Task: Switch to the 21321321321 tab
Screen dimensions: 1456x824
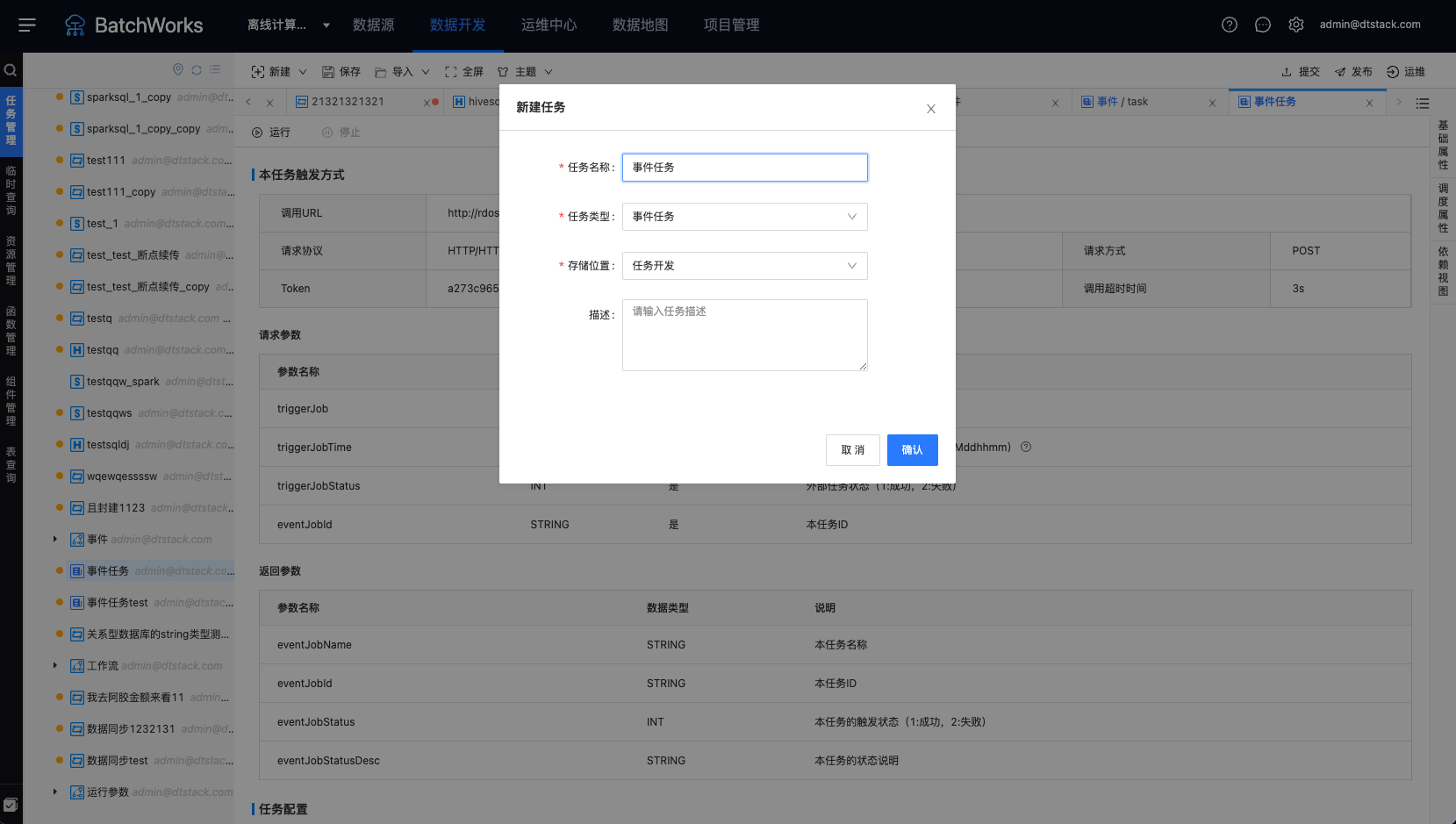Action: click(x=348, y=102)
